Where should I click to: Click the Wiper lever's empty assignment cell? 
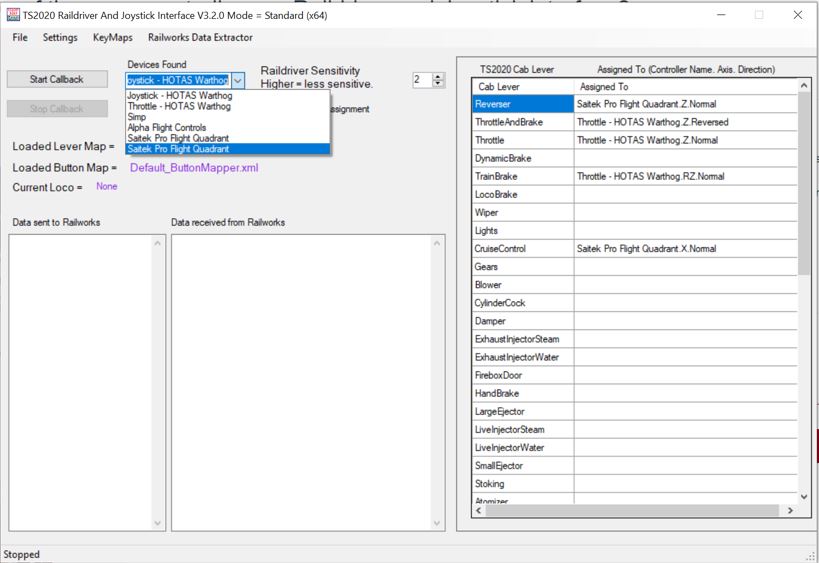pos(685,212)
